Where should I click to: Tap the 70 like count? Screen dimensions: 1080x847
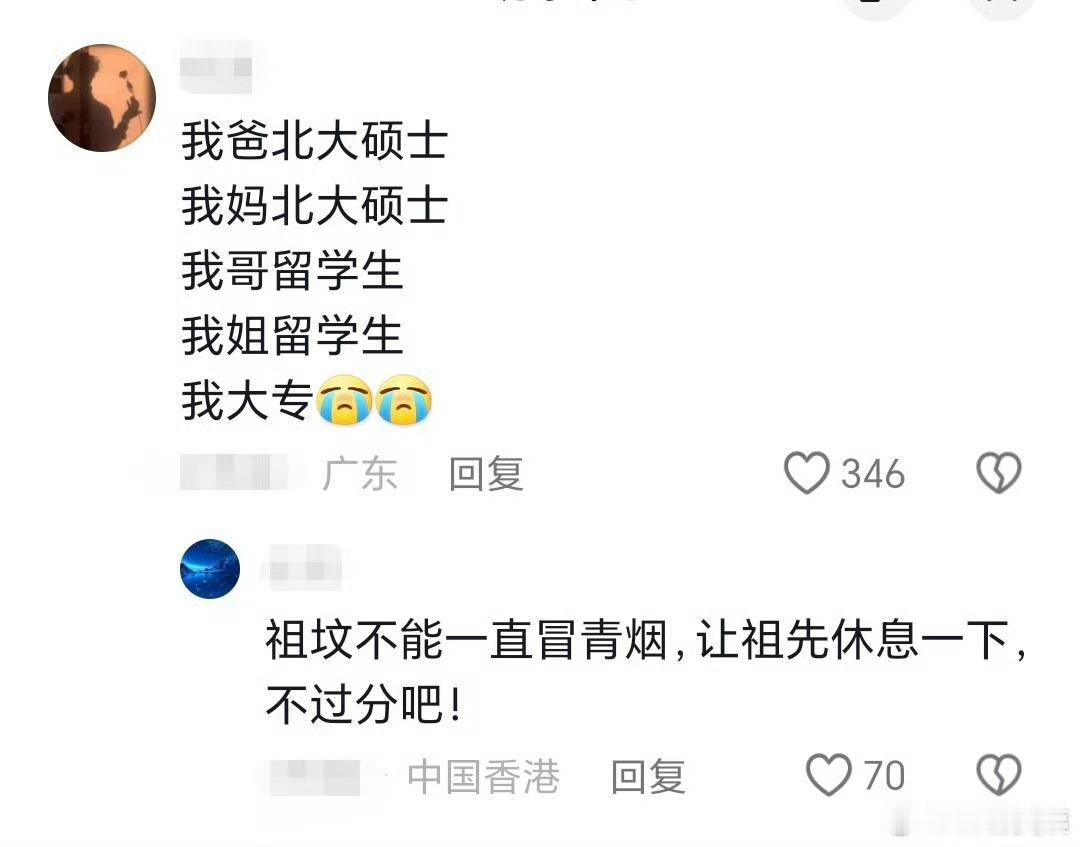point(884,775)
